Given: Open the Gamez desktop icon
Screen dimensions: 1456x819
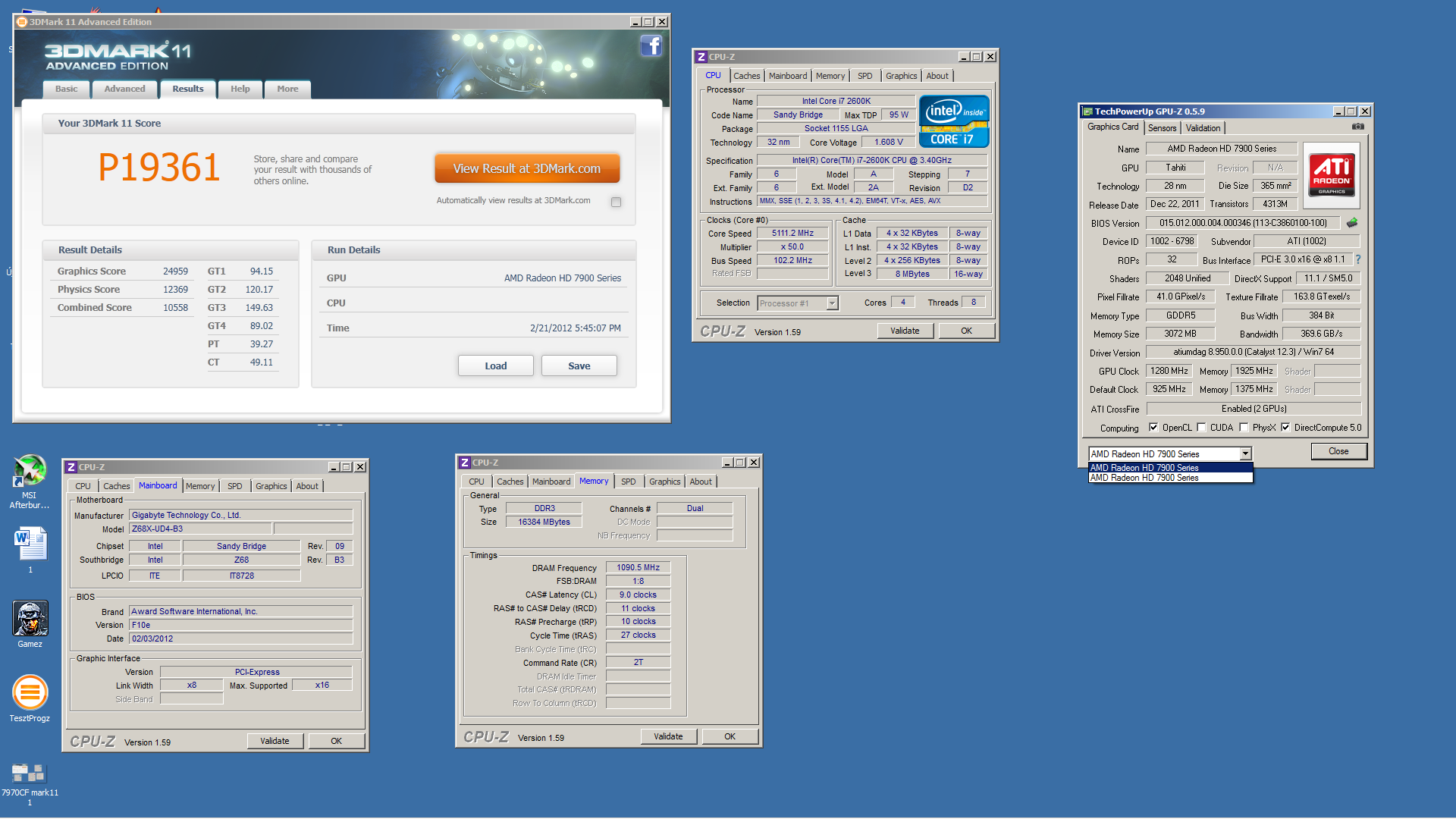Looking at the screenshot, I should 30,619.
